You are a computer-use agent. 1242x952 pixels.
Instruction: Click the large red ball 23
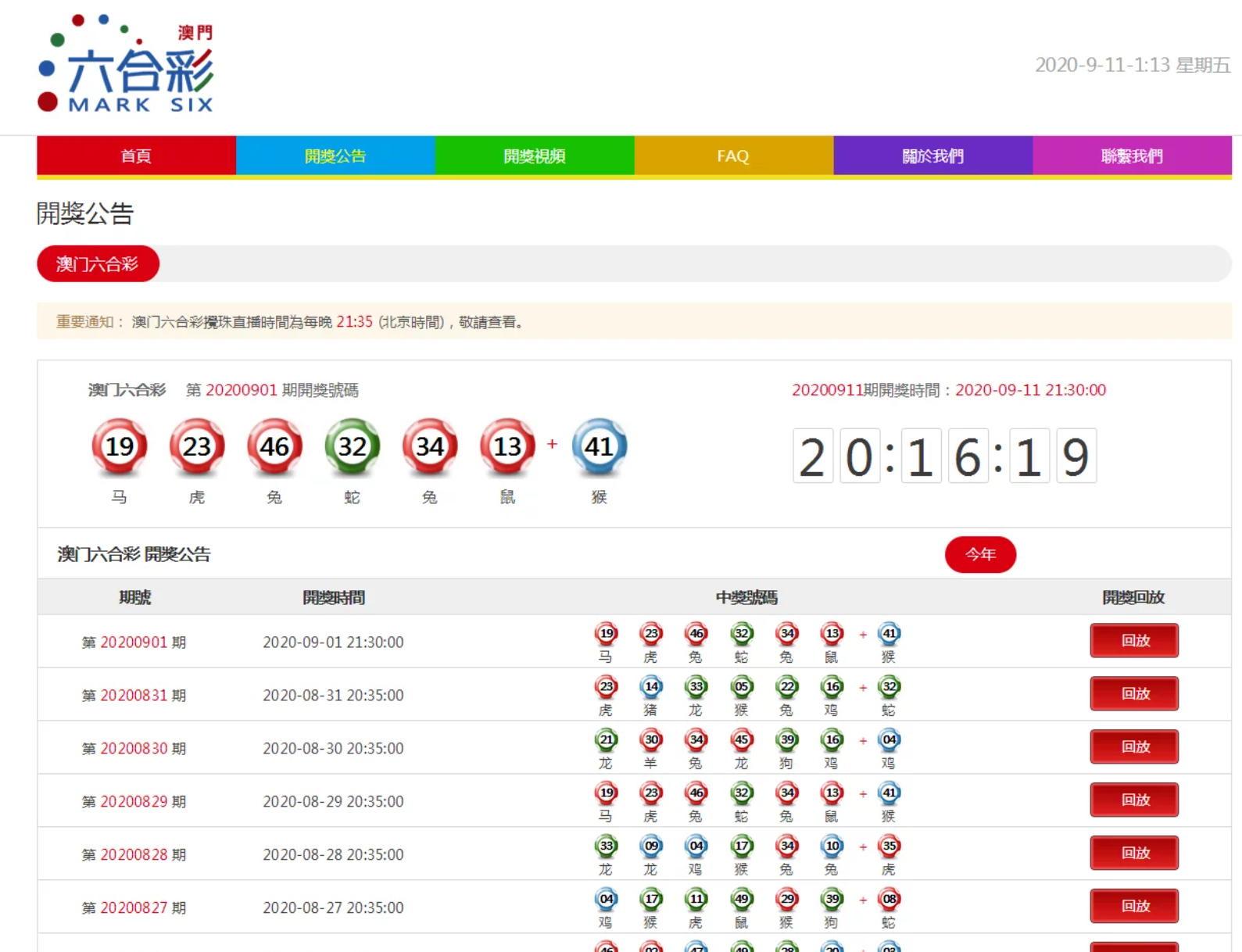click(x=197, y=446)
